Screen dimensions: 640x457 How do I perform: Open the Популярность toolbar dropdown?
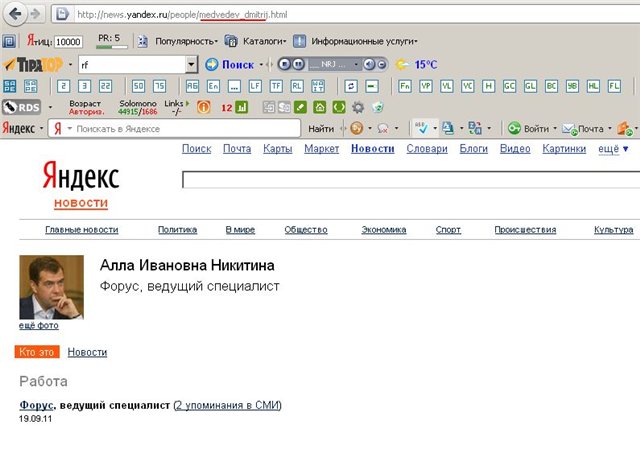(x=186, y=41)
